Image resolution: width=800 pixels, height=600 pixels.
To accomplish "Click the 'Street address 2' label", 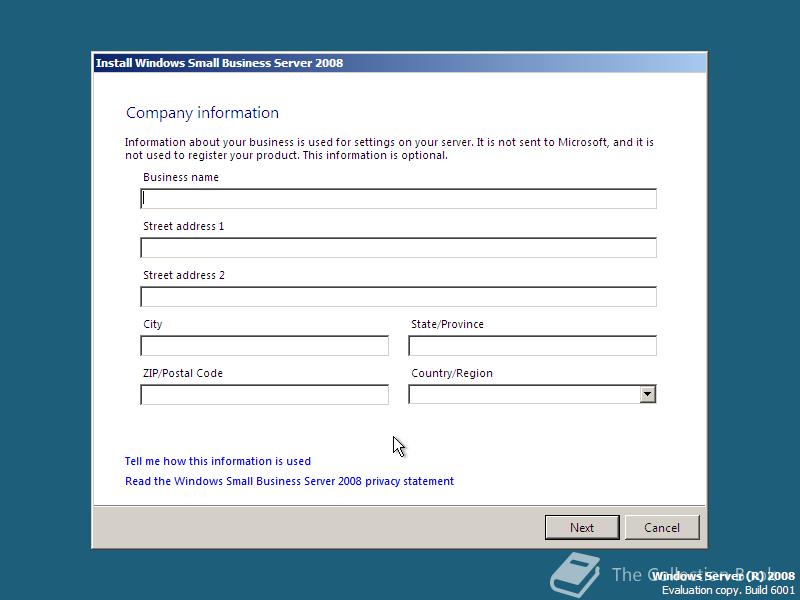I will click(x=184, y=275).
